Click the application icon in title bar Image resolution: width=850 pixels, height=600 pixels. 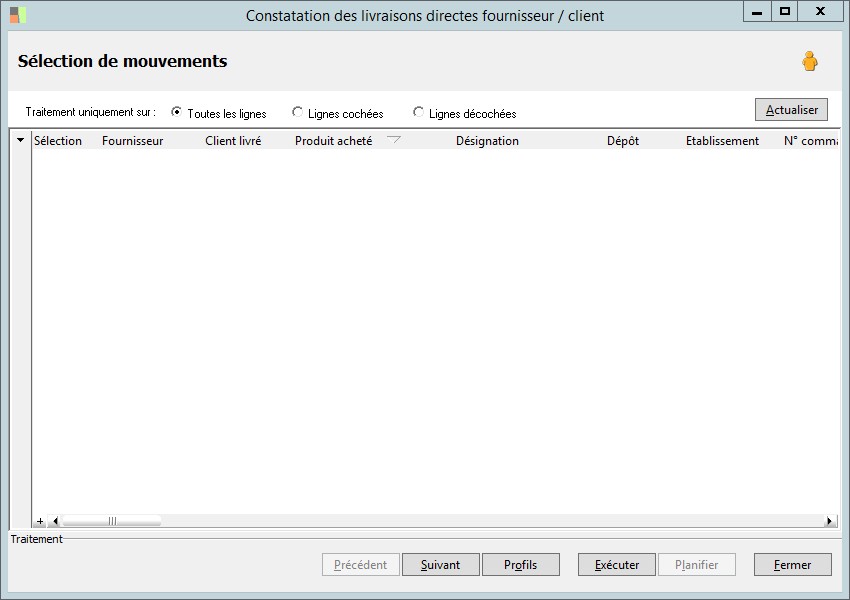click(18, 15)
